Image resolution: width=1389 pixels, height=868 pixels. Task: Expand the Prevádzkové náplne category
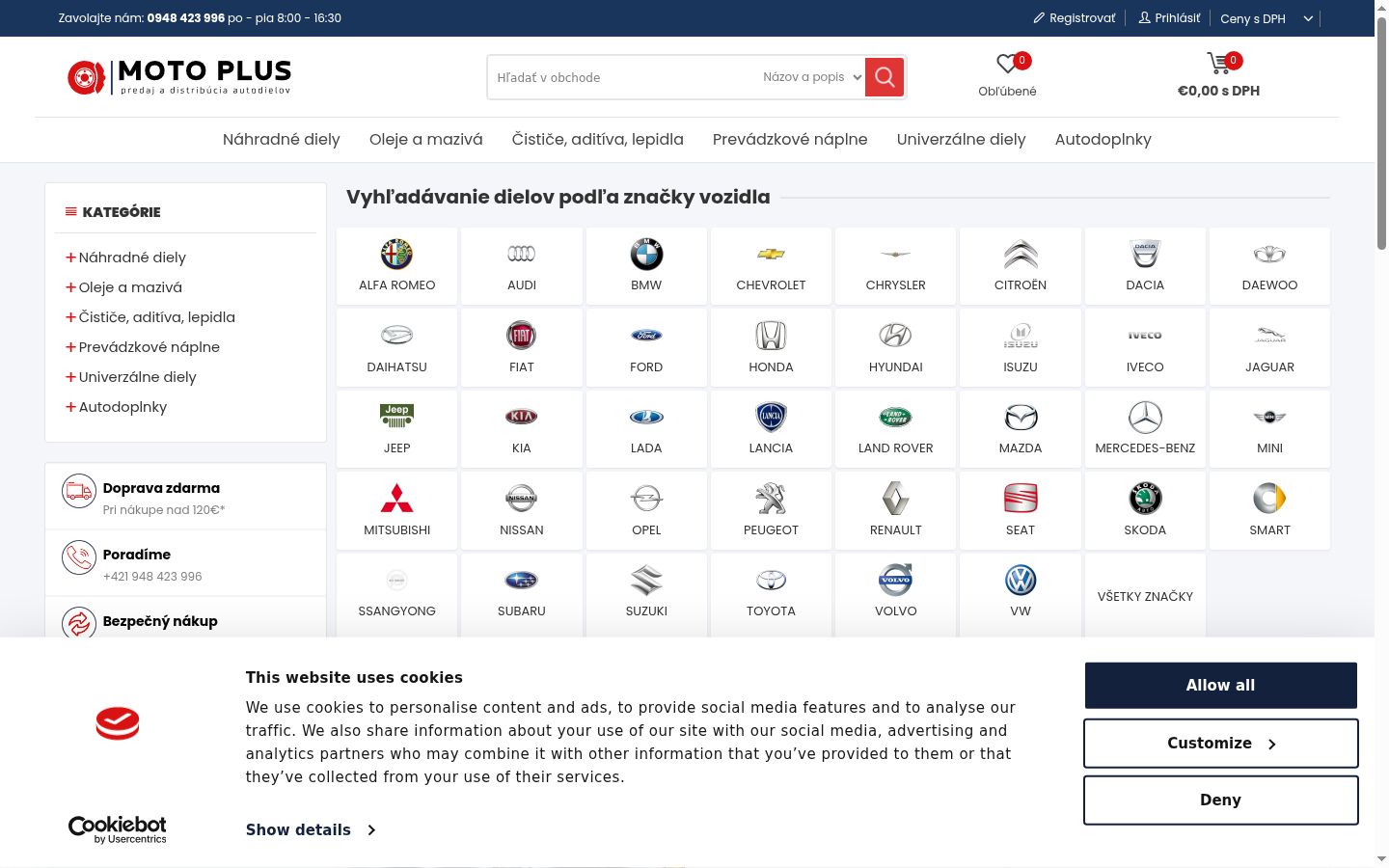pos(70,347)
